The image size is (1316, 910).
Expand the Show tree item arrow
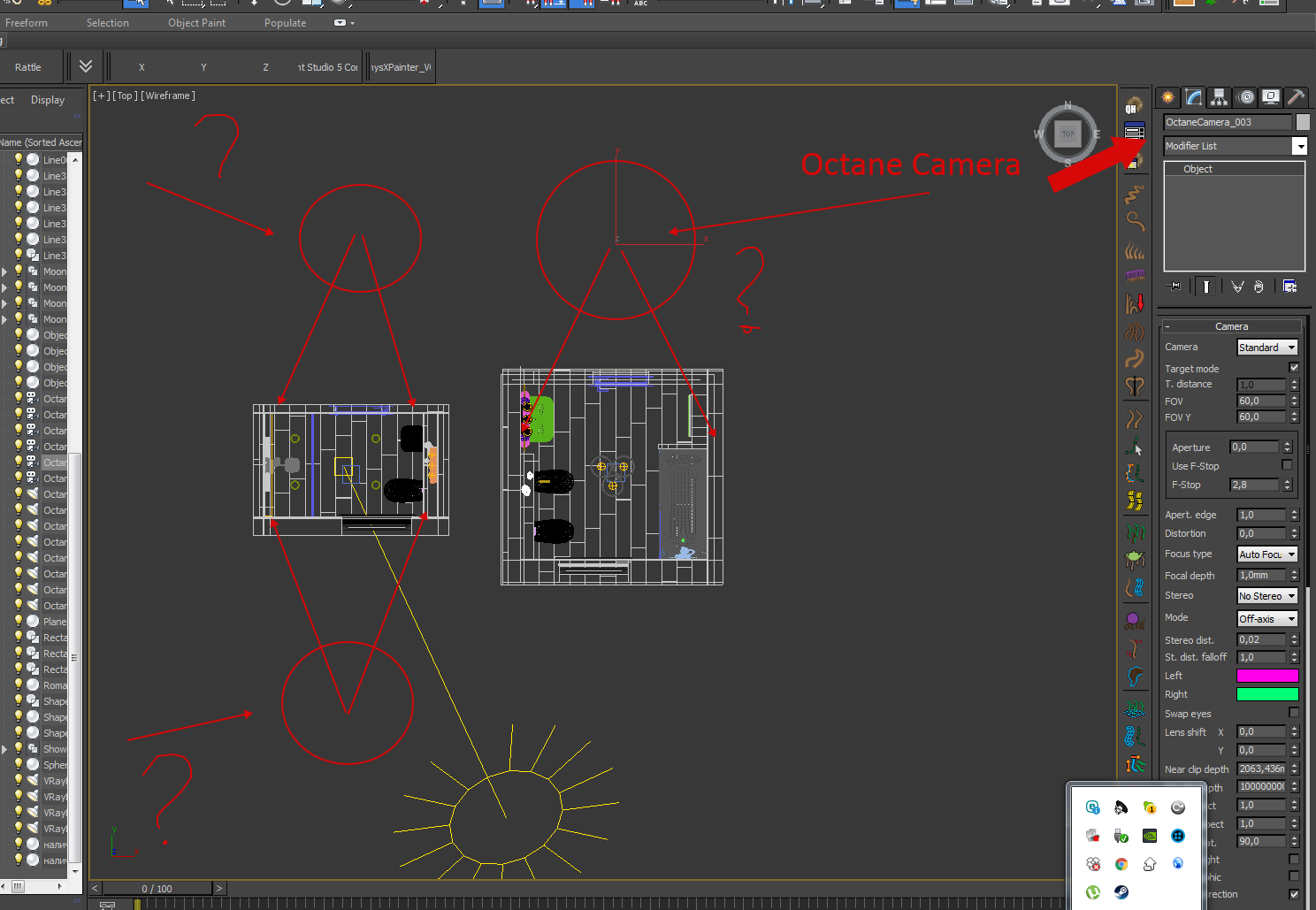(x=4, y=749)
